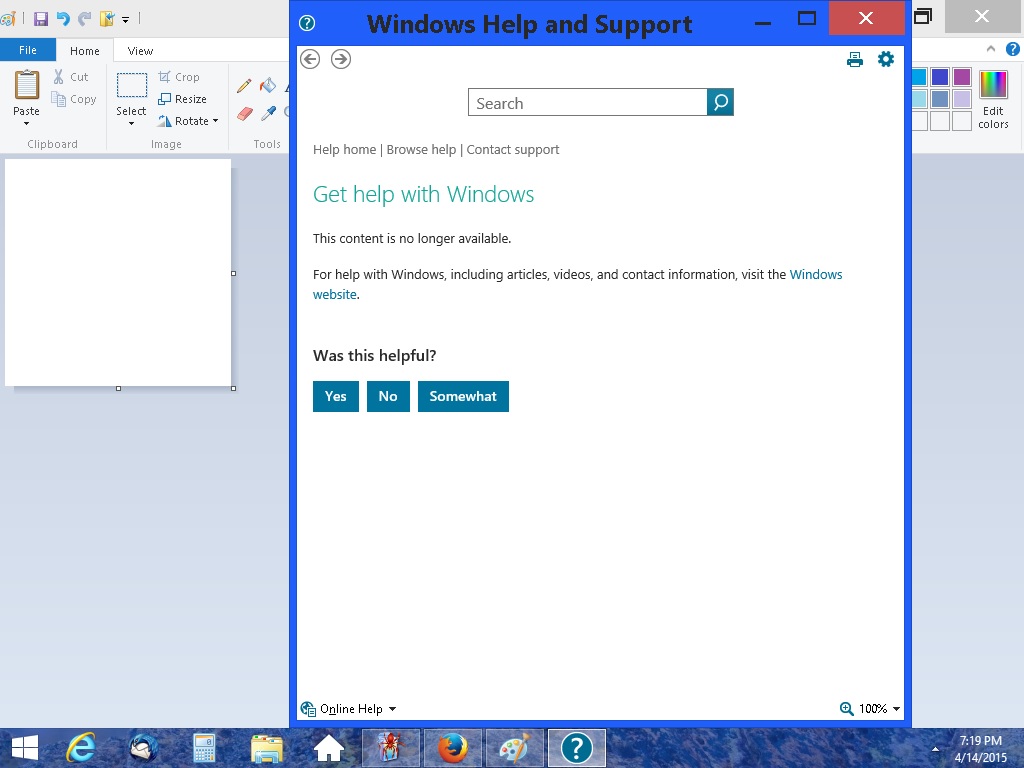Go back with the back arrow
Viewport: 1024px width, 768px height.
point(310,59)
